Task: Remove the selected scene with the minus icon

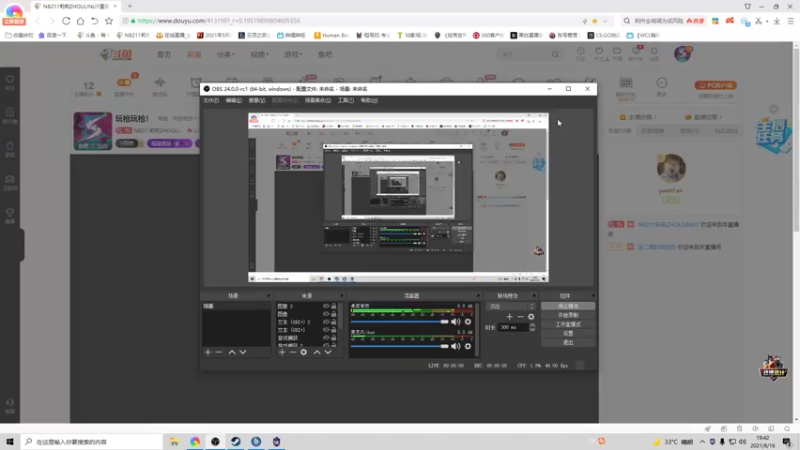Action: [219, 352]
